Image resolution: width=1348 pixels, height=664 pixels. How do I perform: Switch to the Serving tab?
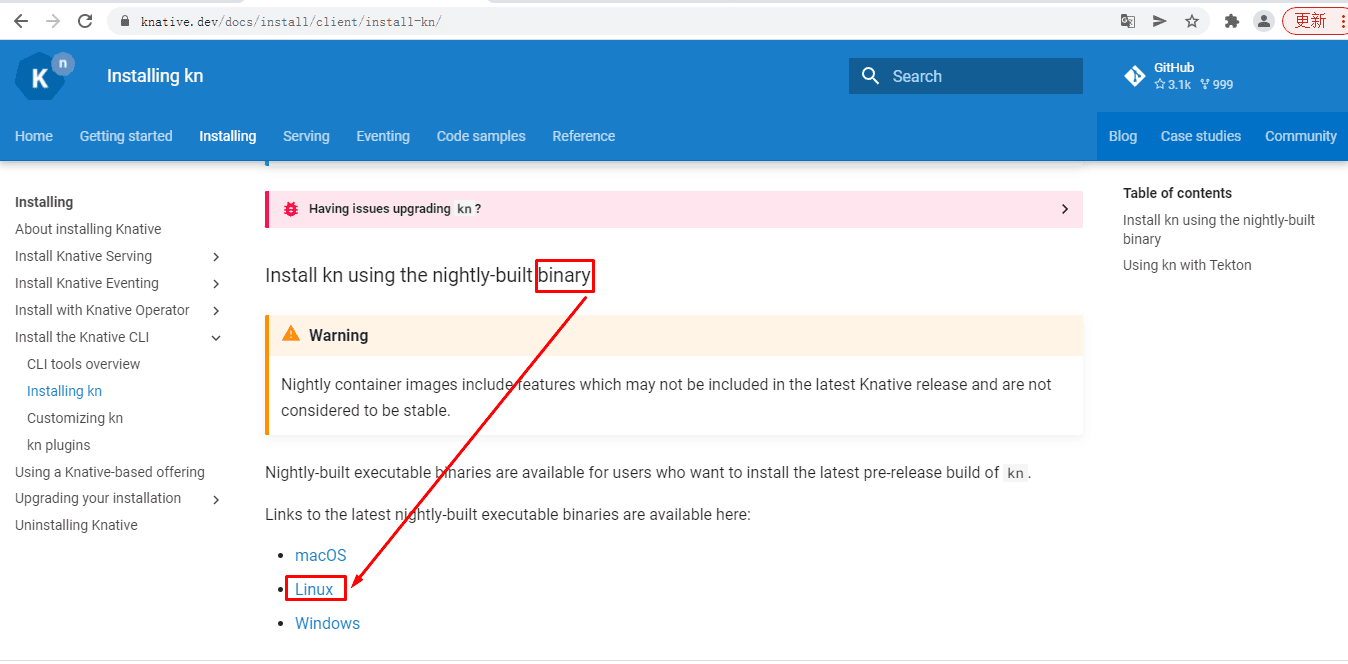(306, 136)
